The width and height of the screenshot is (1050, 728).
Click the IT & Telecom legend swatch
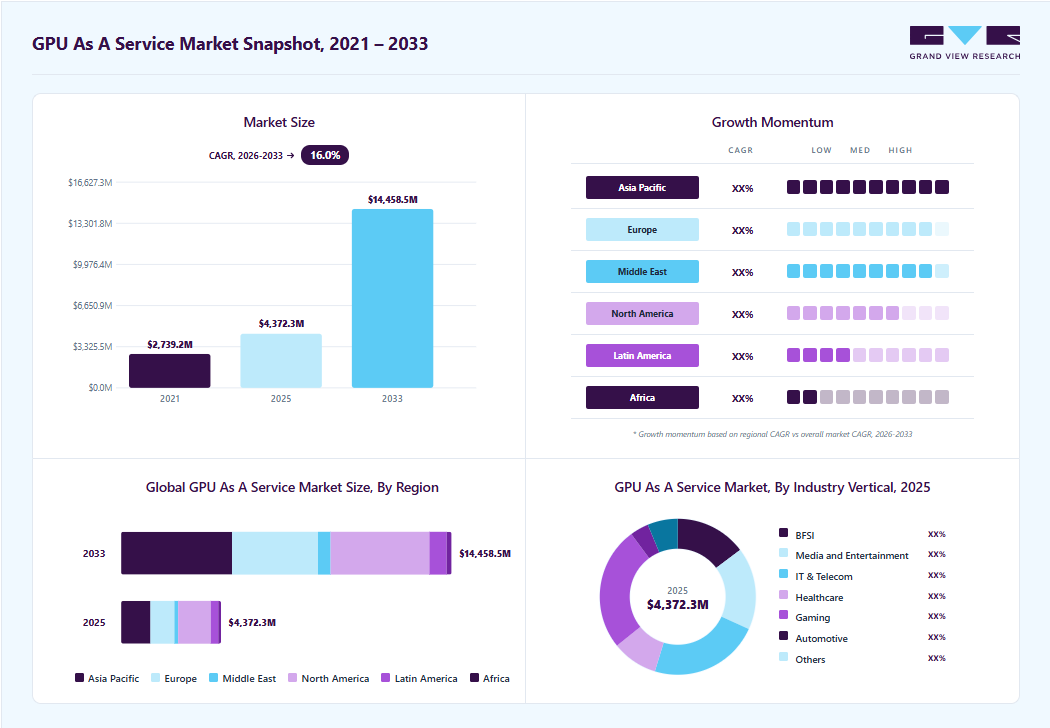coord(783,574)
